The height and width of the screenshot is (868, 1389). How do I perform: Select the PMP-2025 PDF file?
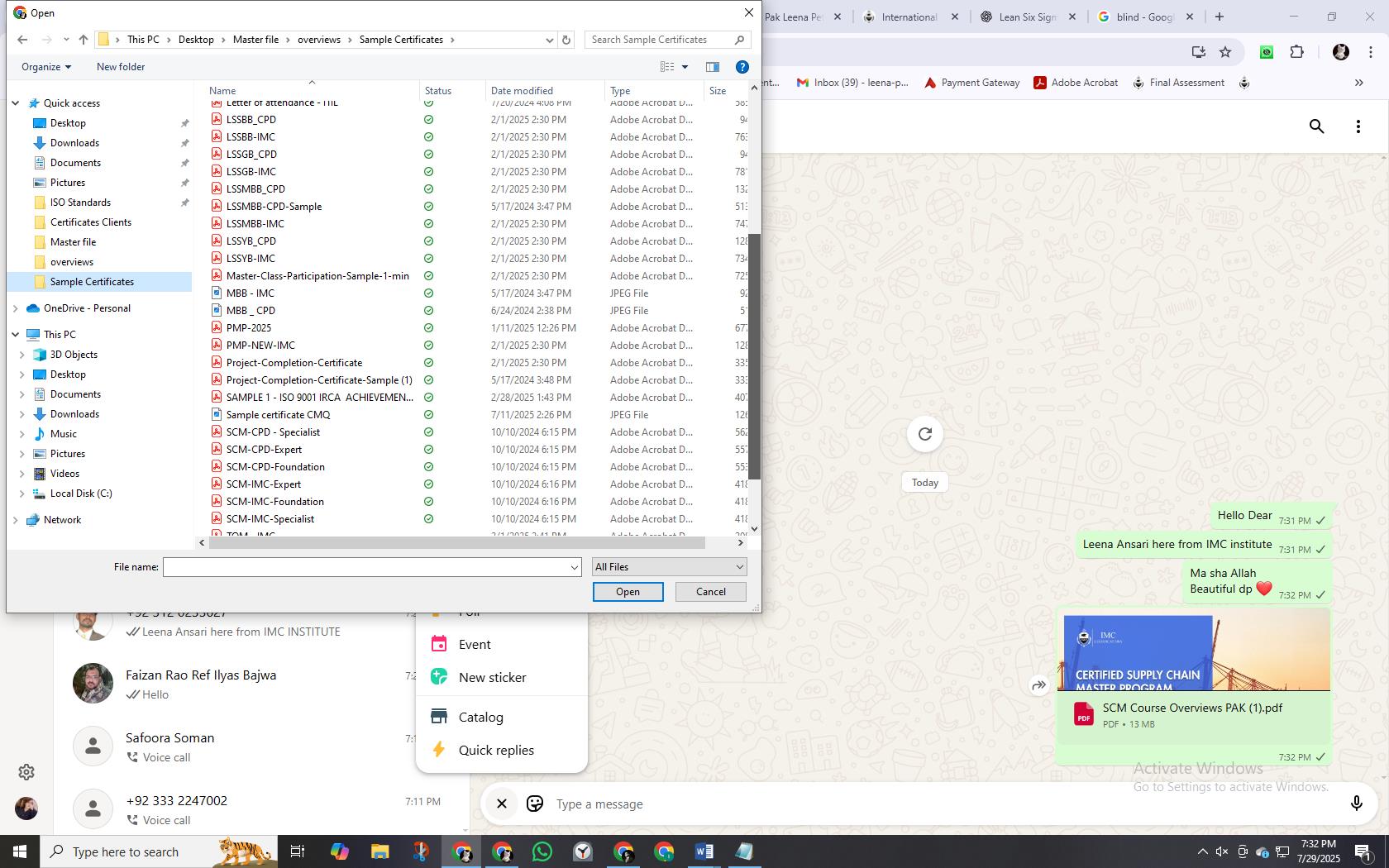248,328
